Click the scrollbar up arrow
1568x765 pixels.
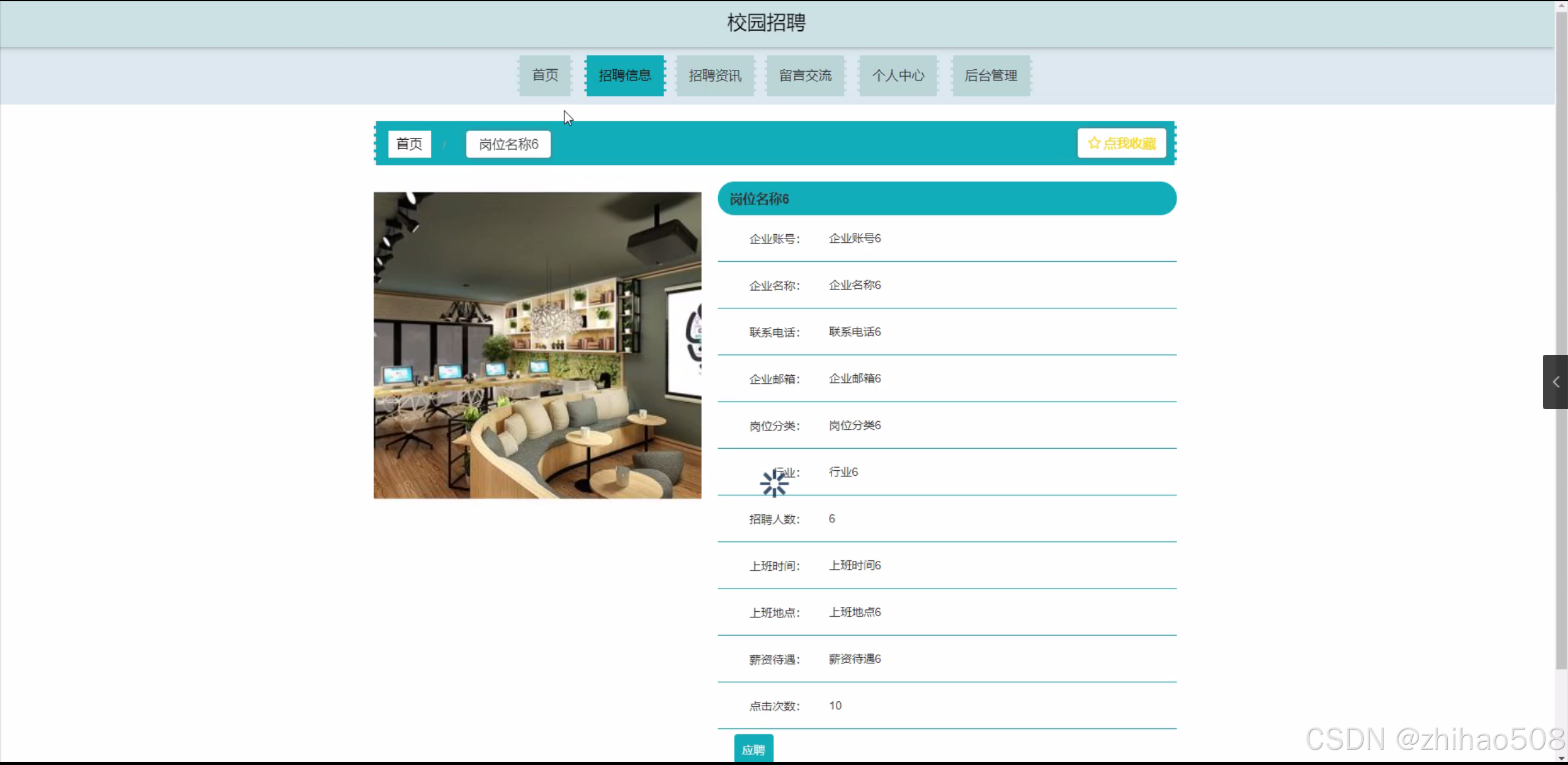(1561, 5)
